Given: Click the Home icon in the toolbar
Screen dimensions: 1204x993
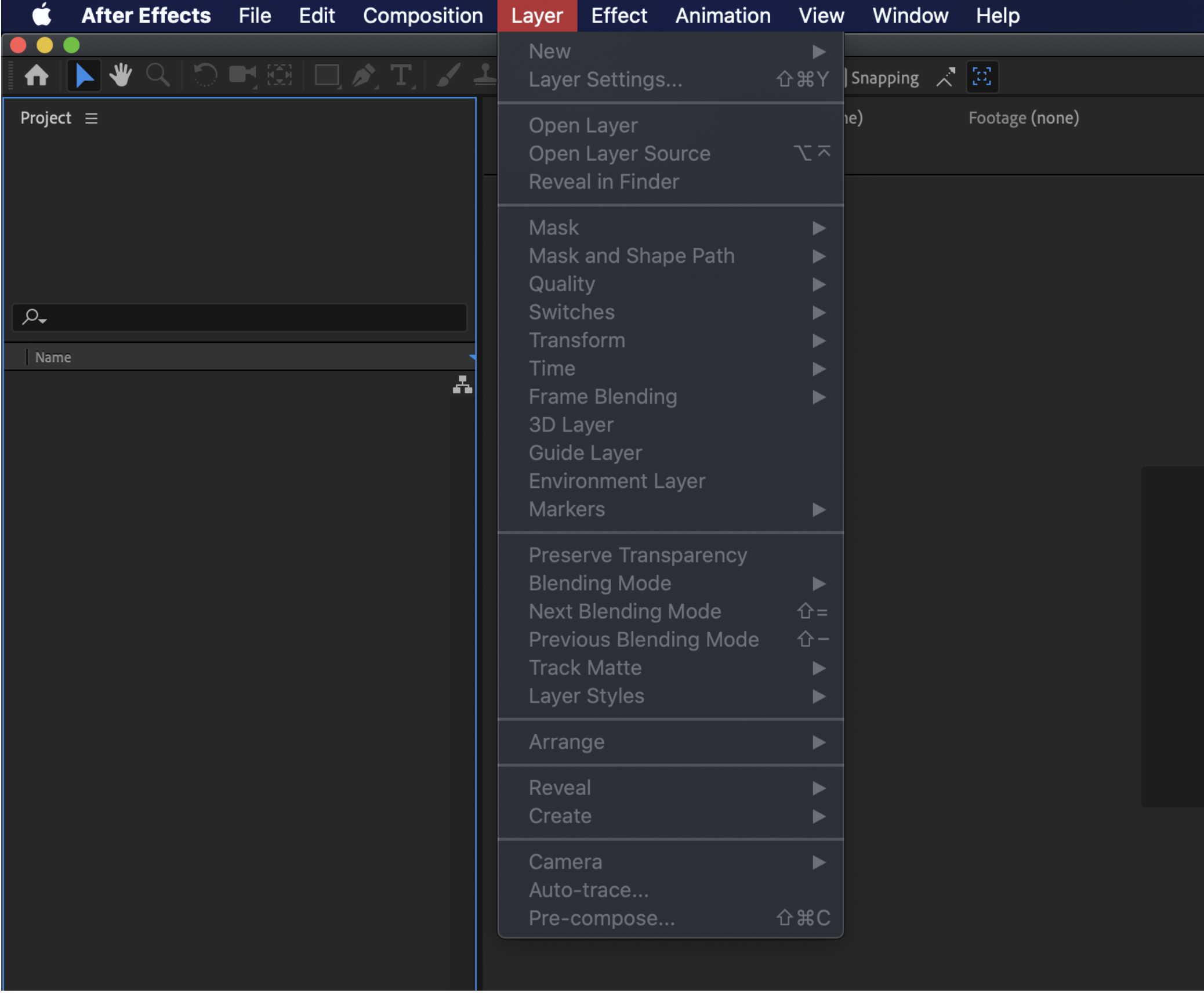Looking at the screenshot, I should 37,75.
